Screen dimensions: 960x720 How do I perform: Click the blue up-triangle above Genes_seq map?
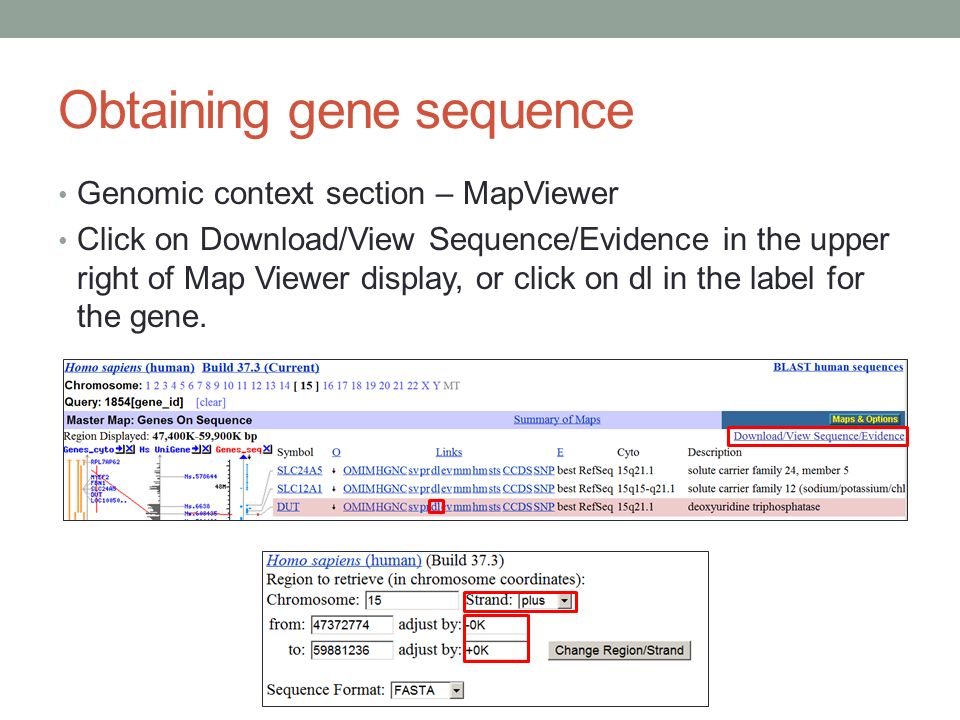[243, 457]
